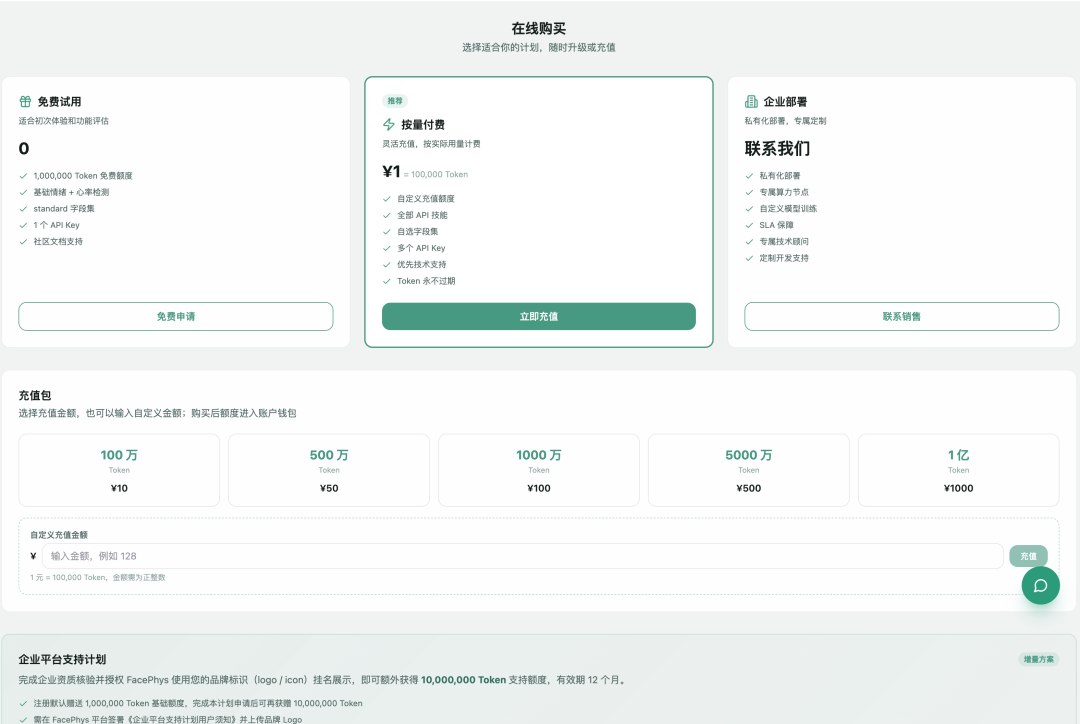Click the checkmark beside 自定义充值额度
Viewport: 1080px width, 724px height.
(386, 198)
